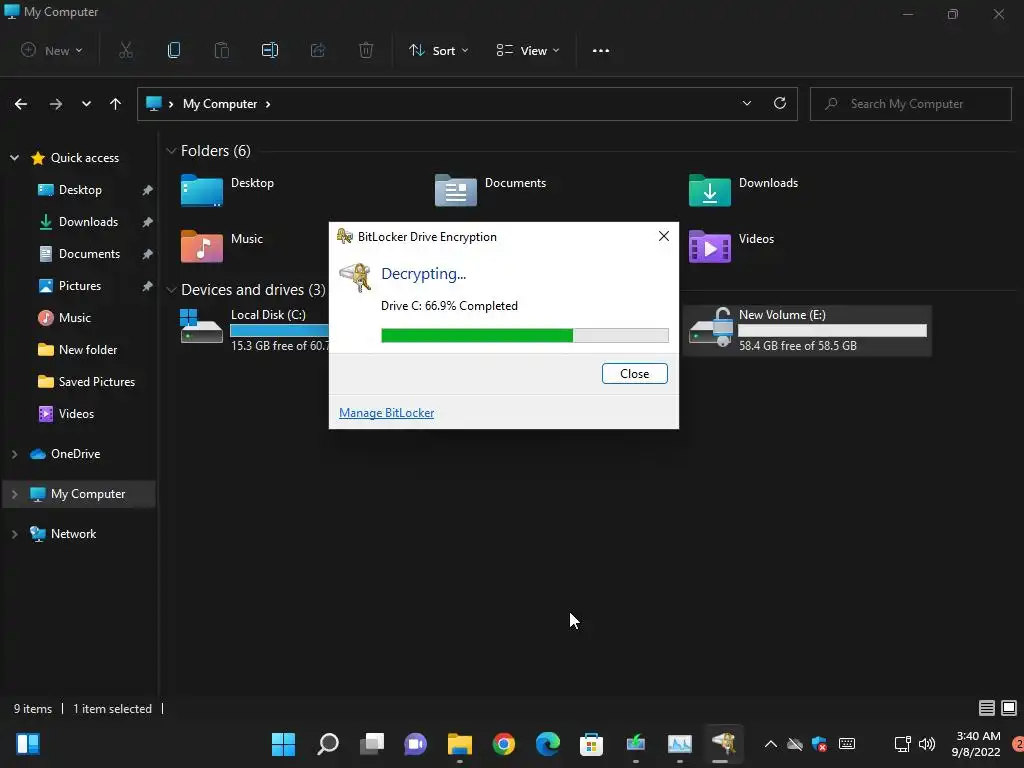Dismiss BitLocker dialog with X button
Image resolution: width=1024 pixels, height=768 pixels.
664,236
